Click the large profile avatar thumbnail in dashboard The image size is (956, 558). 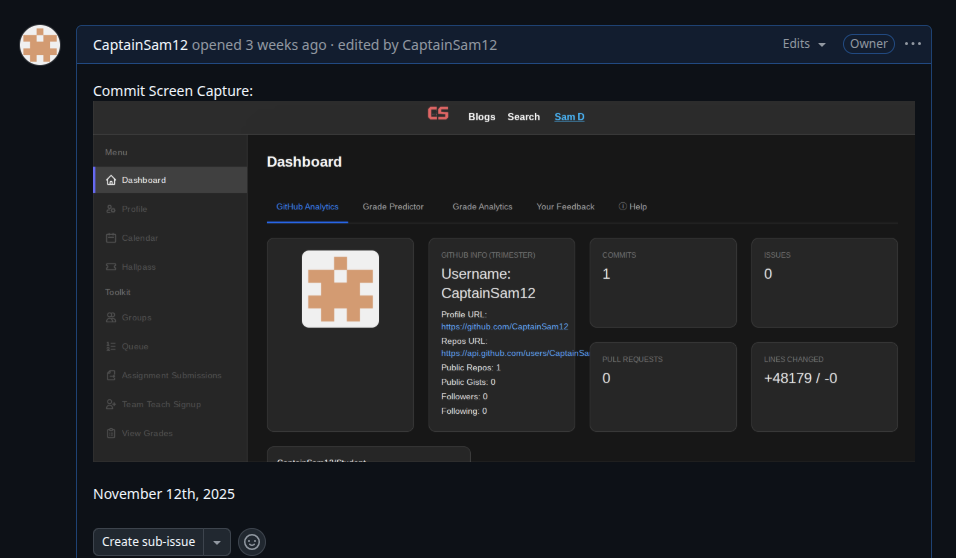(340, 289)
